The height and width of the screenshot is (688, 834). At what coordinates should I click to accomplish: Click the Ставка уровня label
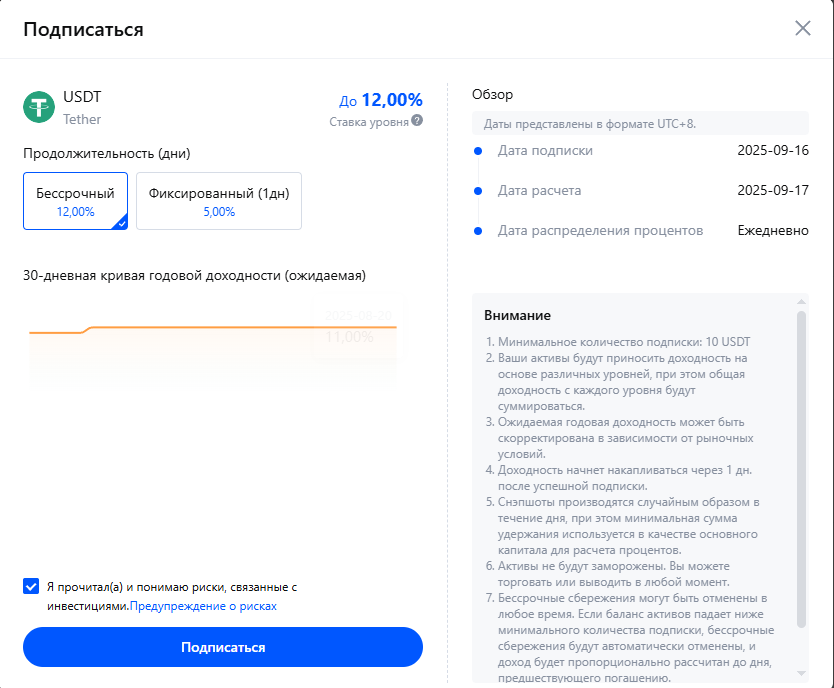(369, 122)
